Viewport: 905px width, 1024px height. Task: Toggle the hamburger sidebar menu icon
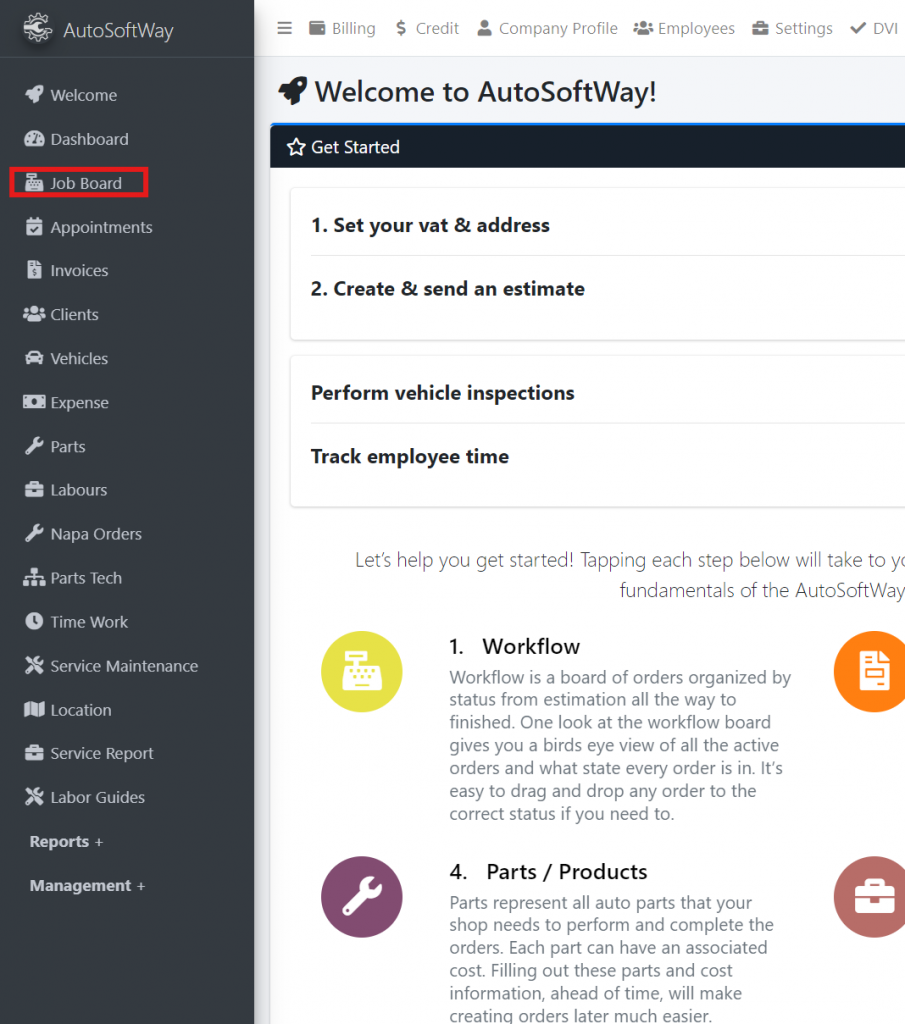coord(285,28)
